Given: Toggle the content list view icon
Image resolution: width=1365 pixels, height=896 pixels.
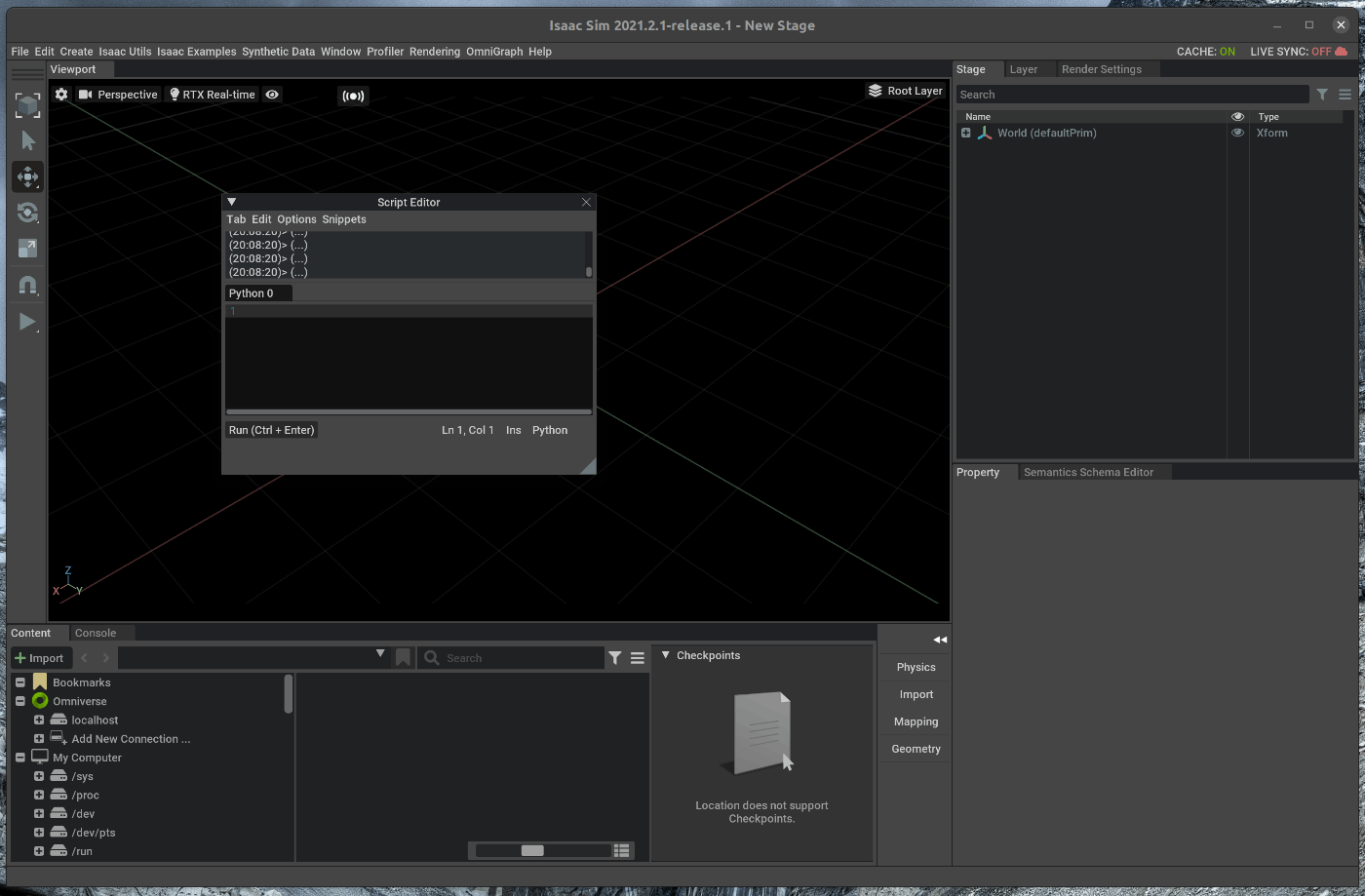Looking at the screenshot, I should (622, 850).
